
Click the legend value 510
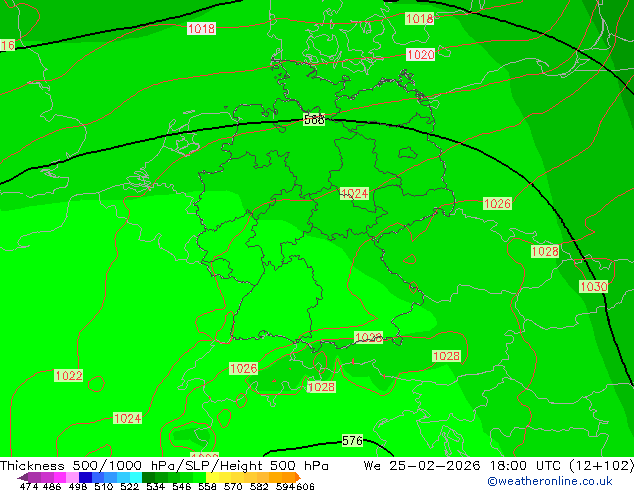coord(104,486)
